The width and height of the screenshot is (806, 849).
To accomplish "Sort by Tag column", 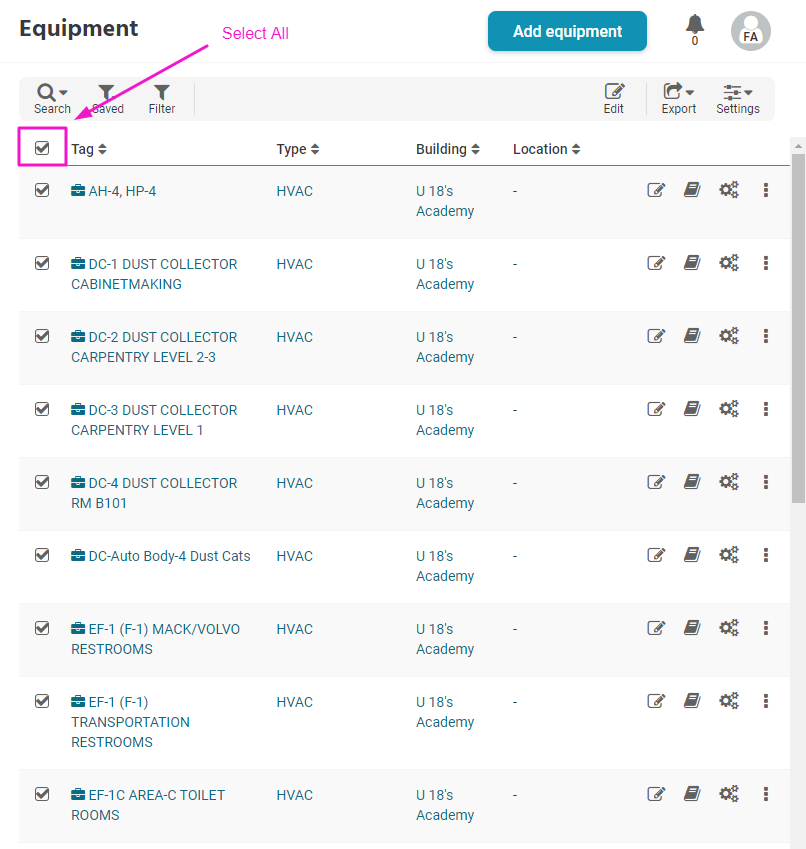I will pyautogui.click(x=89, y=149).
